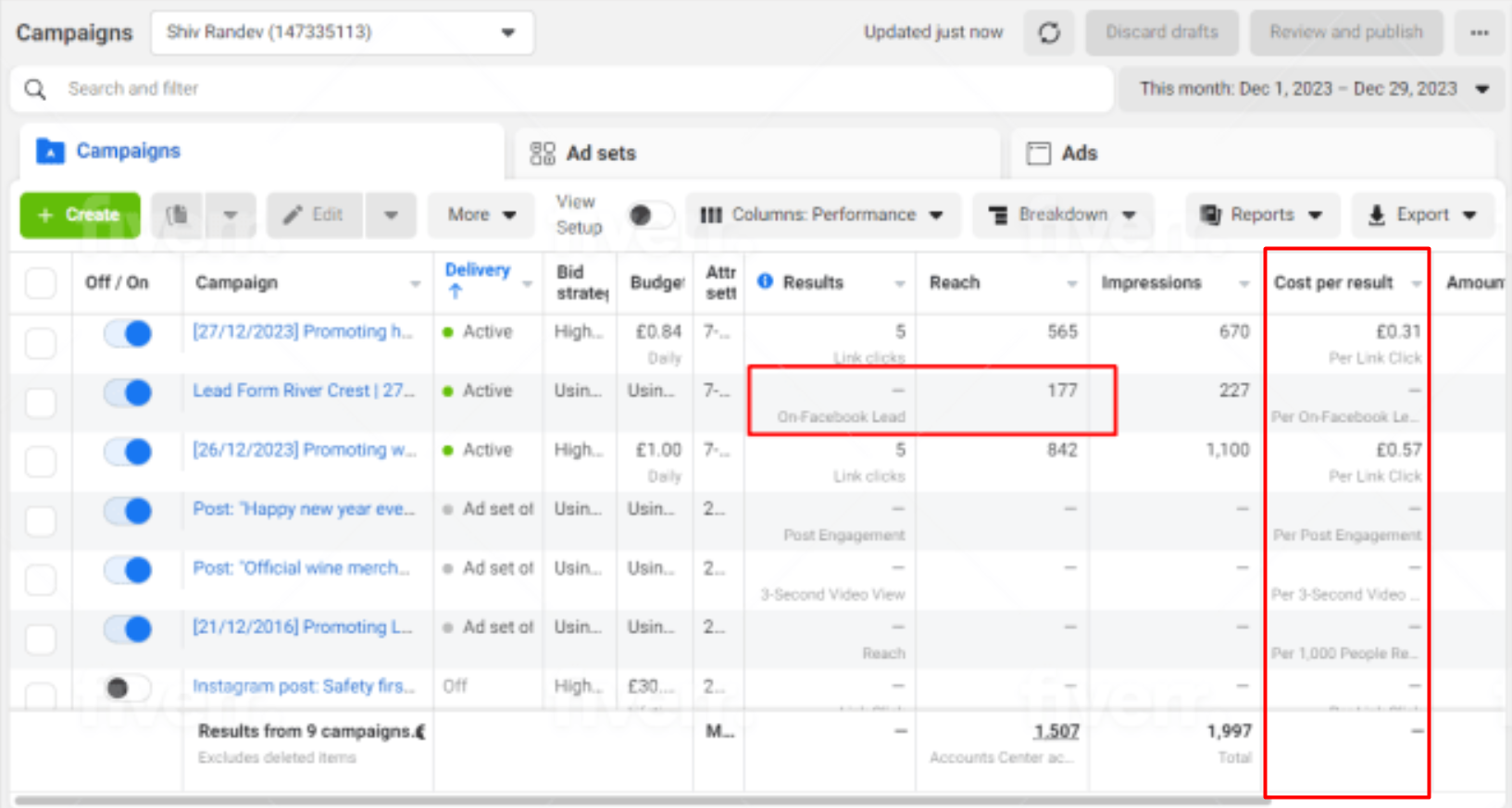This screenshot has height=808, width=1512.
Task: Open the Columns: Performance dropdown
Action: coord(822,215)
